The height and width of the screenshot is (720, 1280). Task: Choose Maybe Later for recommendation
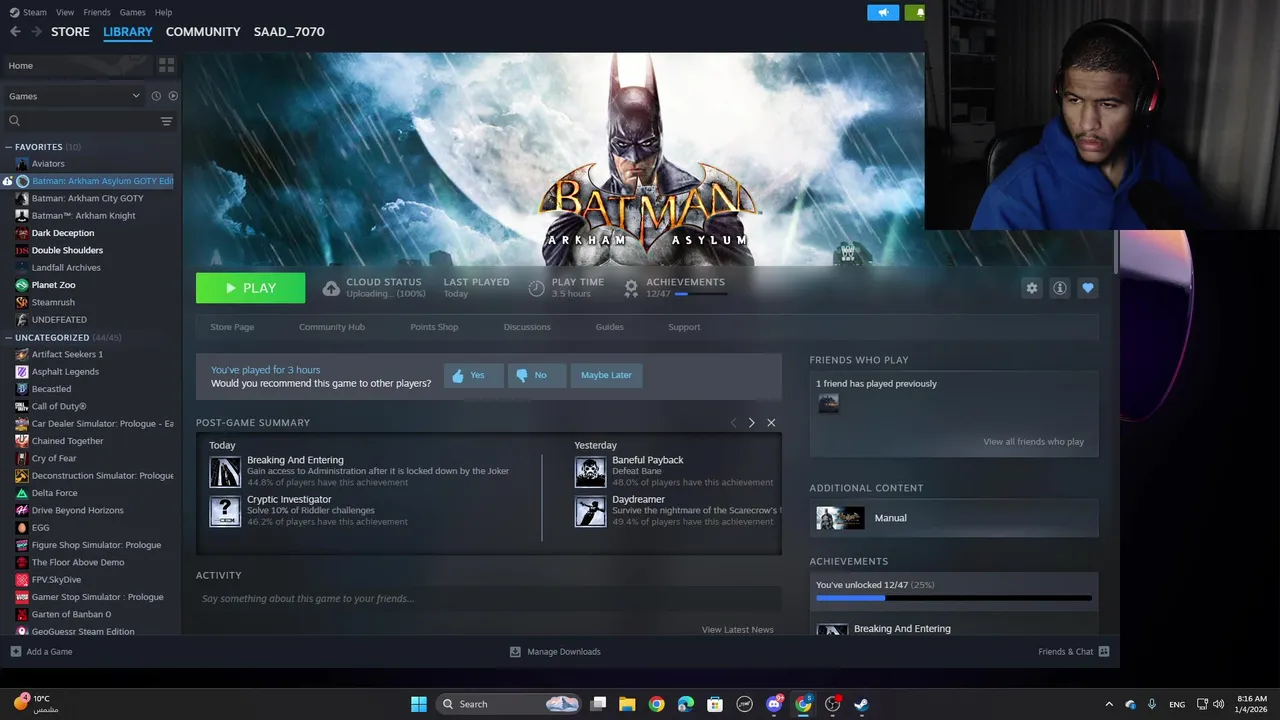(606, 375)
